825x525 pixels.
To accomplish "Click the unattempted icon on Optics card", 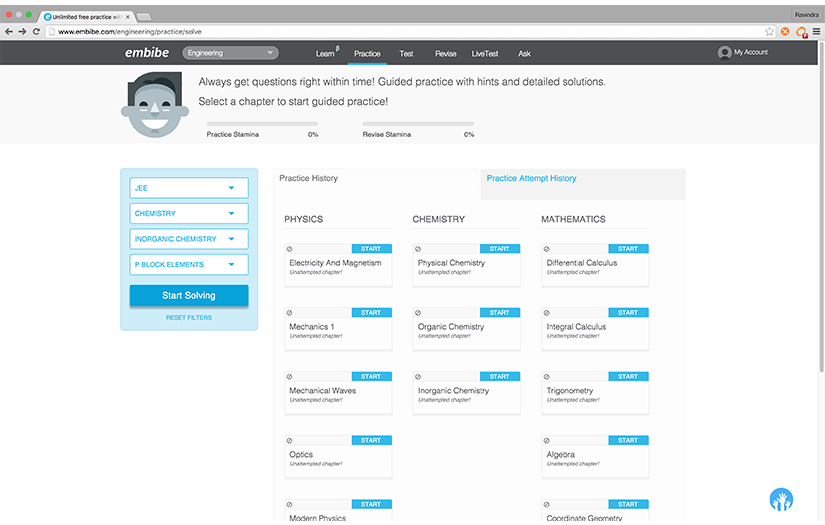I will coord(289,441).
